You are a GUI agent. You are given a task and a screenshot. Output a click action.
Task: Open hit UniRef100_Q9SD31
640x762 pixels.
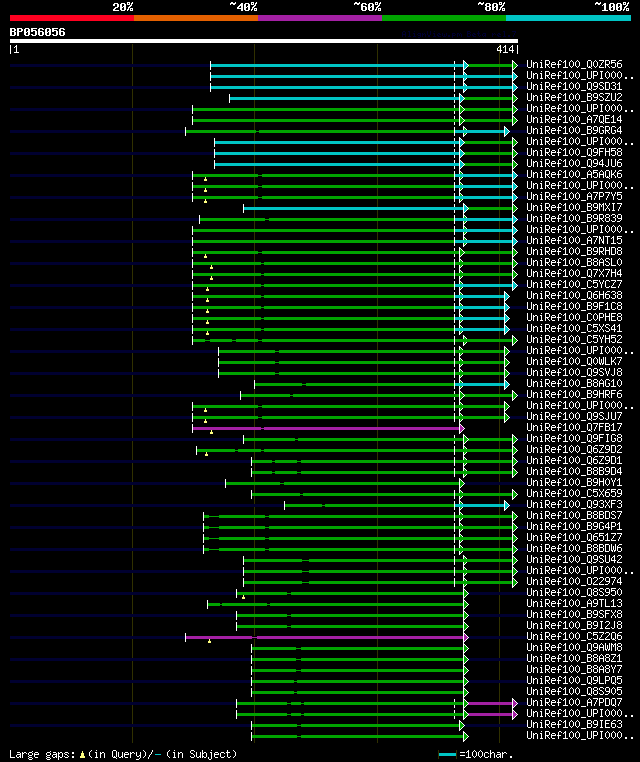[x=574, y=87]
